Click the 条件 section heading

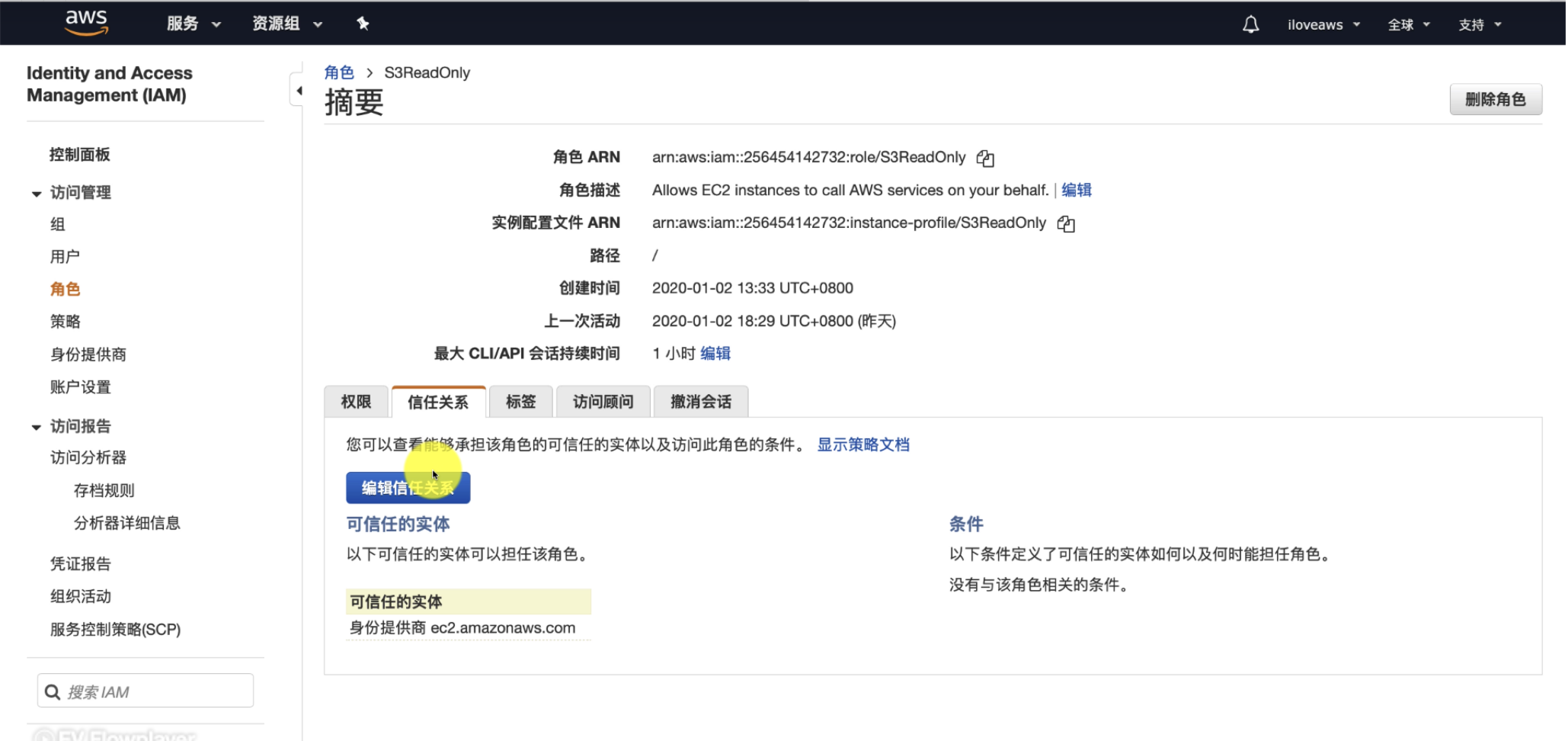pyautogui.click(x=966, y=524)
